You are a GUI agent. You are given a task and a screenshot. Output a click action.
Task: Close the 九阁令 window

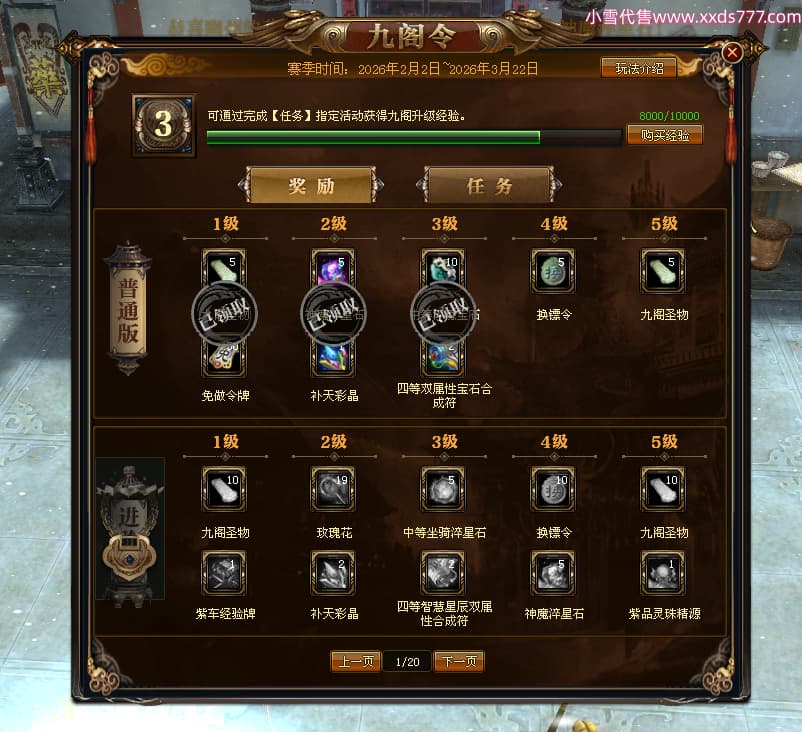pyautogui.click(x=732, y=52)
